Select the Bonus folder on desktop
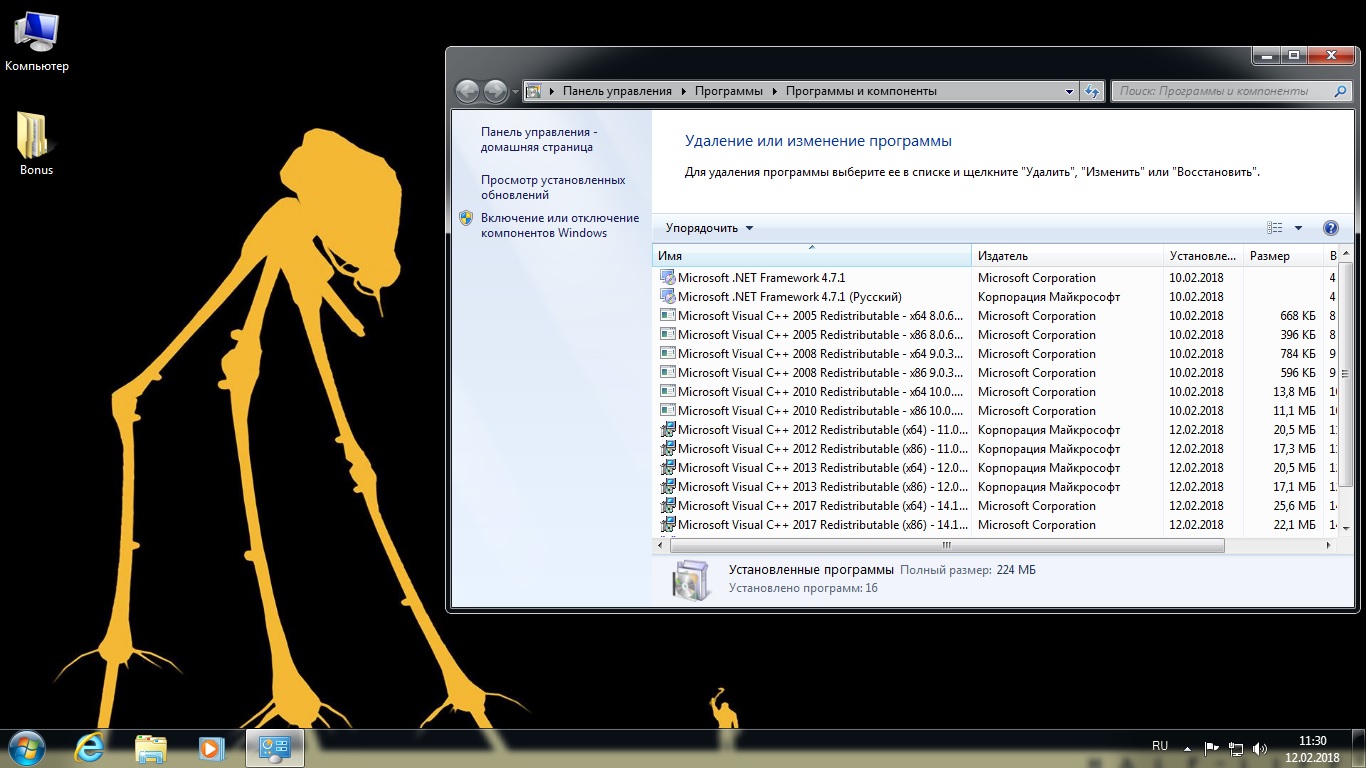The image size is (1366, 768). point(36,144)
